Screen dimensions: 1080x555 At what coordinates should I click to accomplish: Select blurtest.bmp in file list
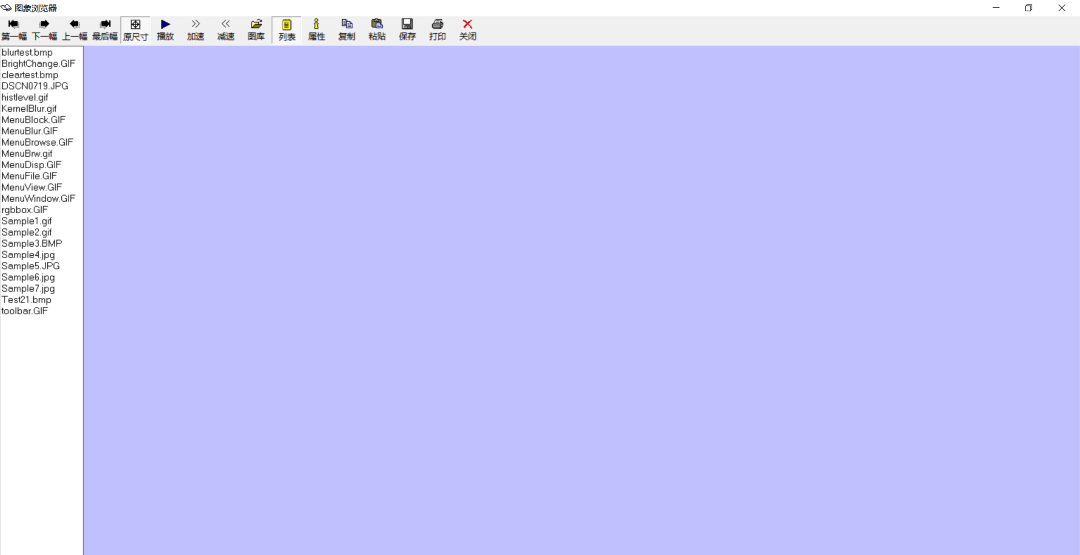27,52
